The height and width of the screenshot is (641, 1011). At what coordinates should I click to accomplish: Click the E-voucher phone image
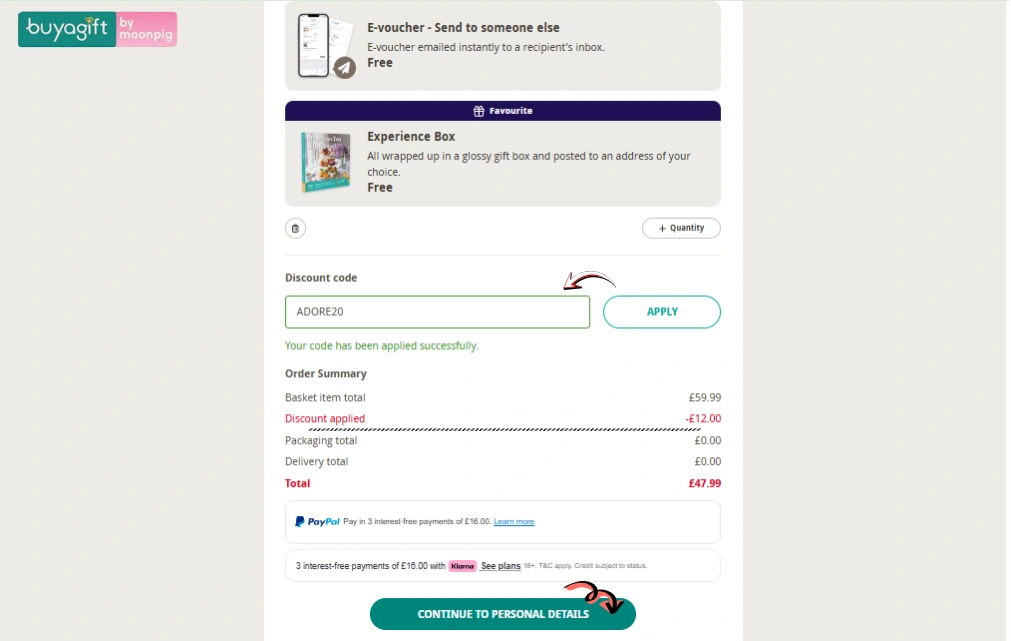tap(316, 45)
